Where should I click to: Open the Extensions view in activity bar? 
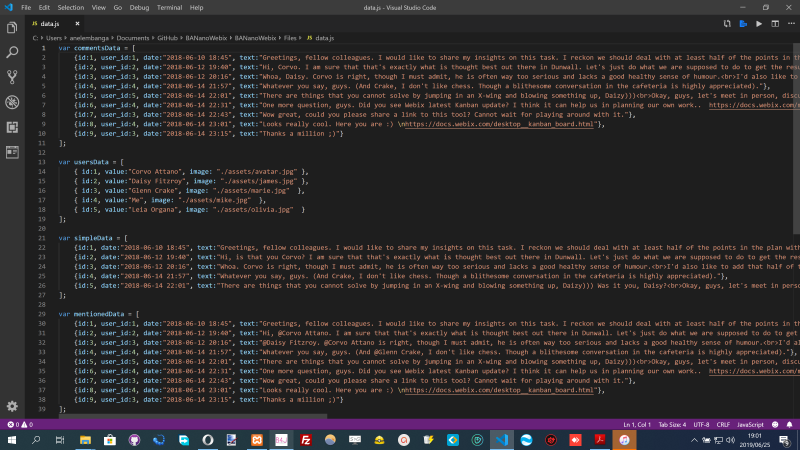[12, 127]
